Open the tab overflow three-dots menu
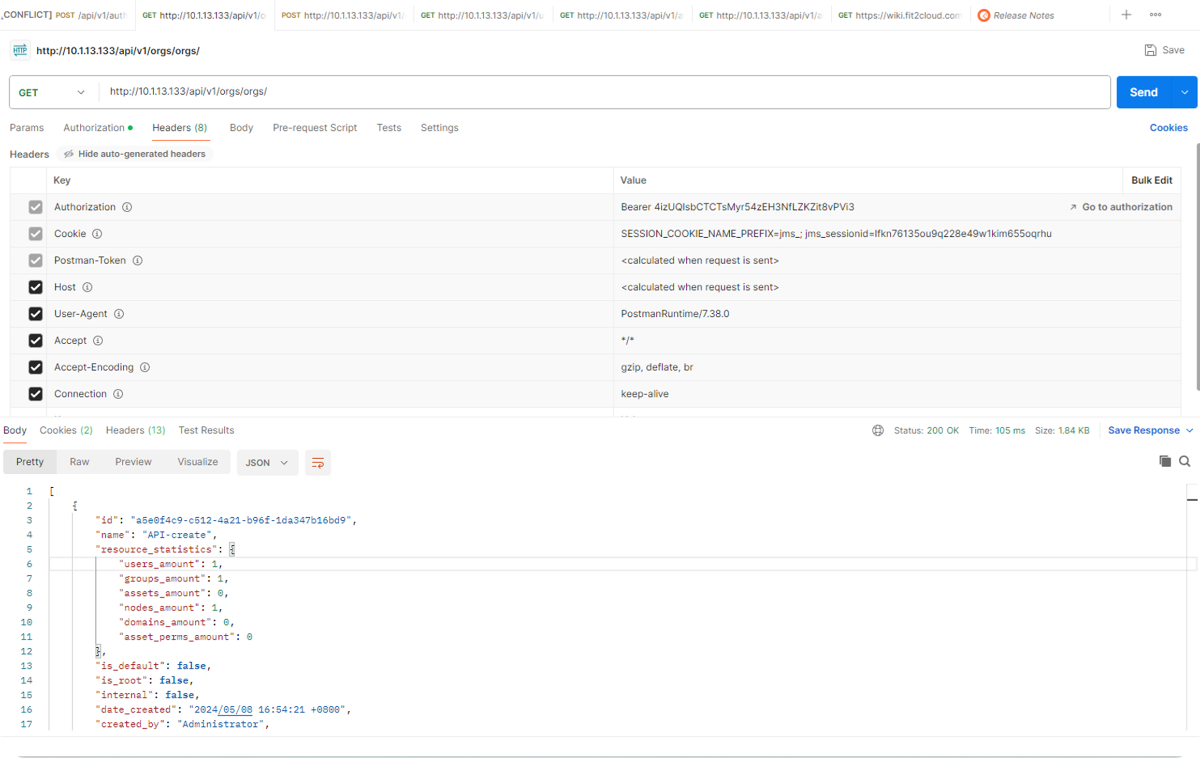The width and height of the screenshot is (1200, 758). (x=1155, y=15)
